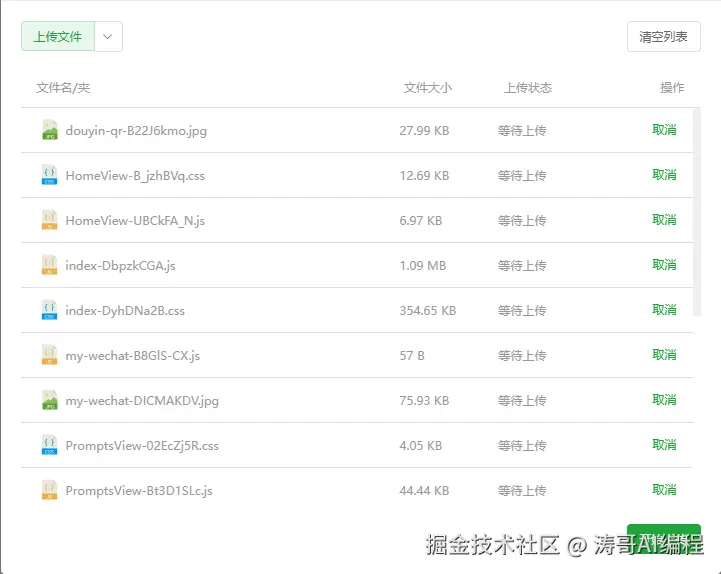Click JS icon of HomeView-UBCkFA_N.js
The height and width of the screenshot is (574, 721).
click(50, 220)
